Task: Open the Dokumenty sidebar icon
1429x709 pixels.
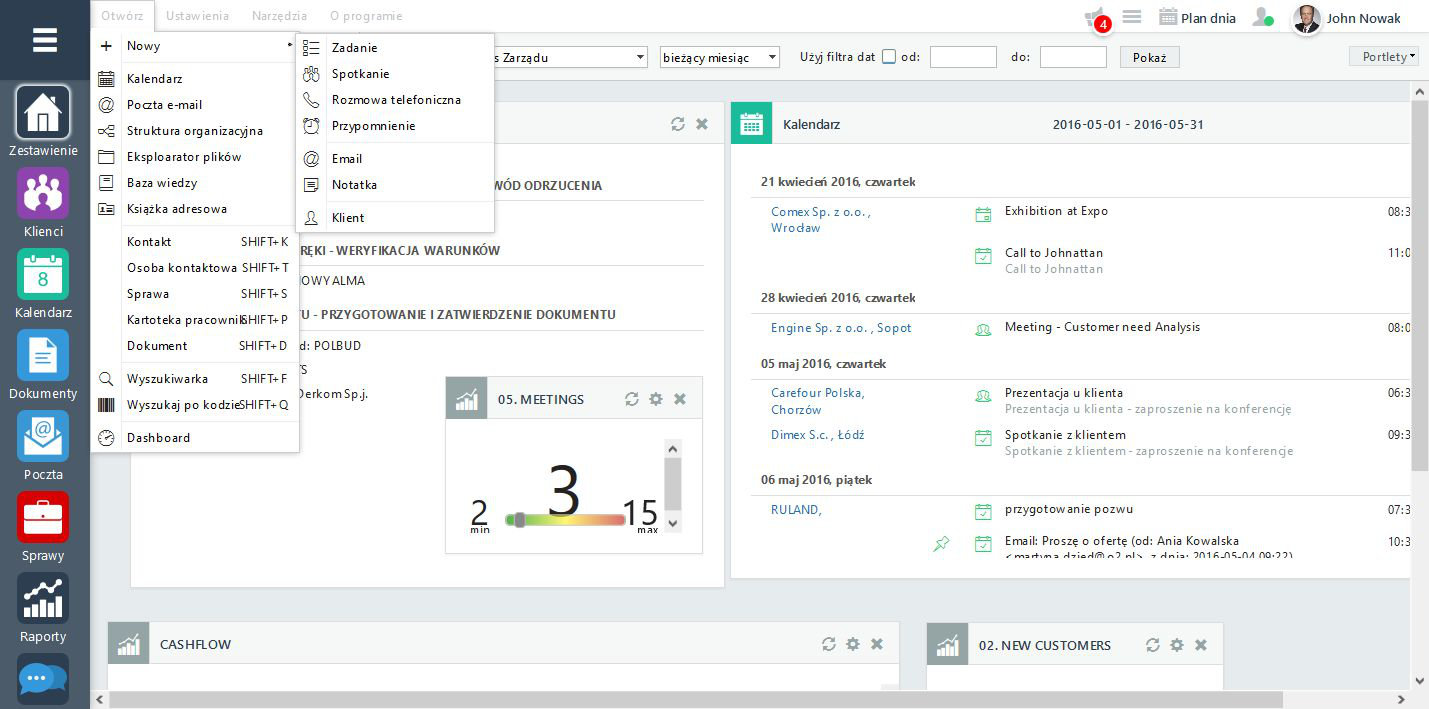Action: pyautogui.click(x=43, y=356)
